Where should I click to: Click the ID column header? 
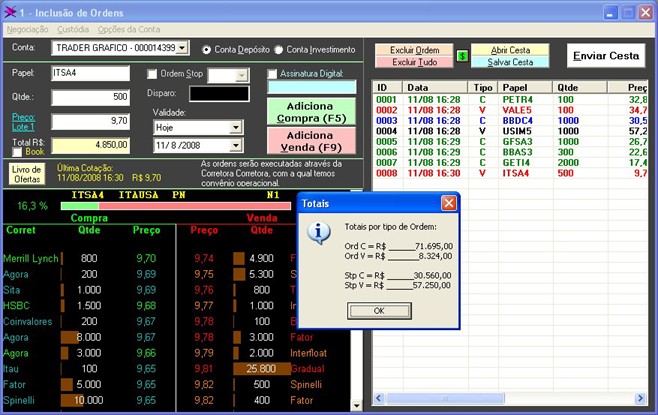click(x=388, y=88)
